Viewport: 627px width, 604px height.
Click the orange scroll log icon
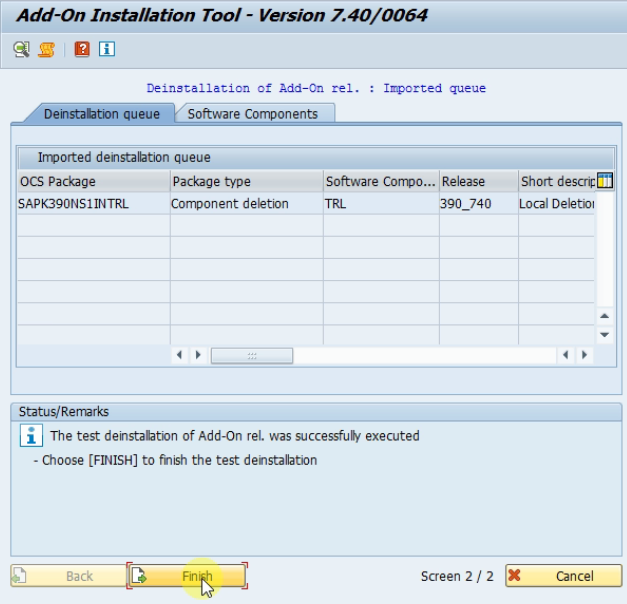pyautogui.click(x=46, y=49)
